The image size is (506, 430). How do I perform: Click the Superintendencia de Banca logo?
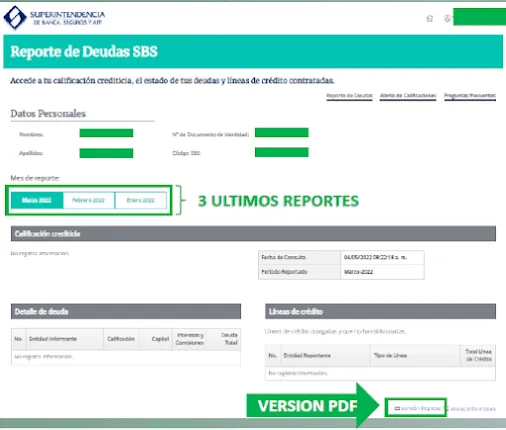54,18
